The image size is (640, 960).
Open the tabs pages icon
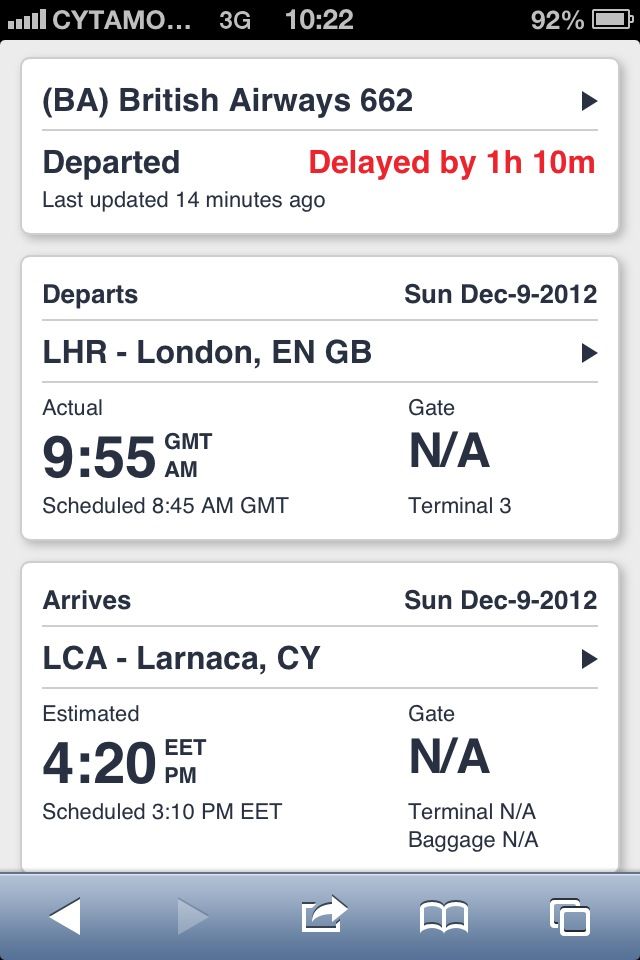(570, 917)
